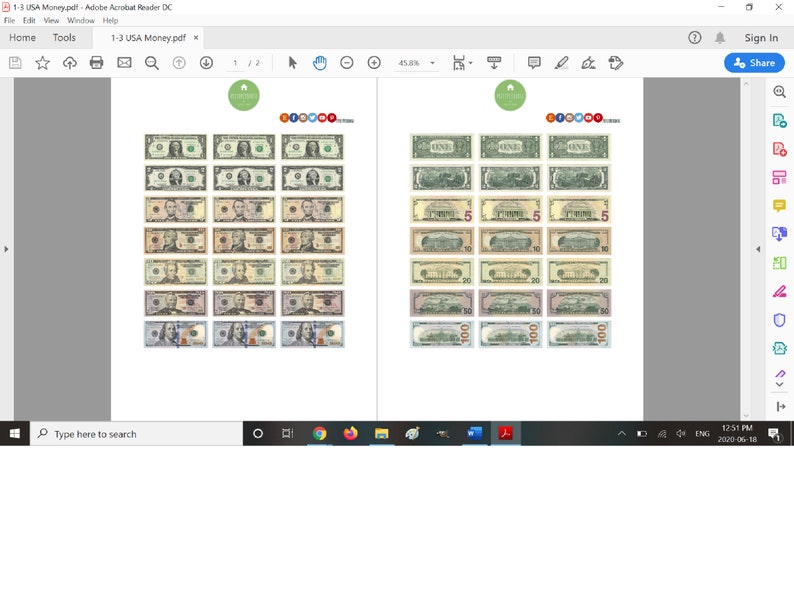Open the View menu
Image resolution: width=794 pixels, height=613 pixels.
coord(51,20)
